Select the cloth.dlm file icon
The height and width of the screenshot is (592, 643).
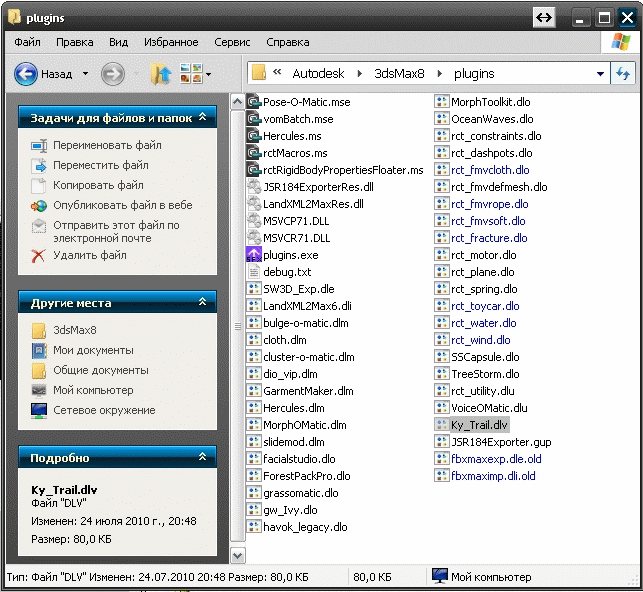coord(254,340)
